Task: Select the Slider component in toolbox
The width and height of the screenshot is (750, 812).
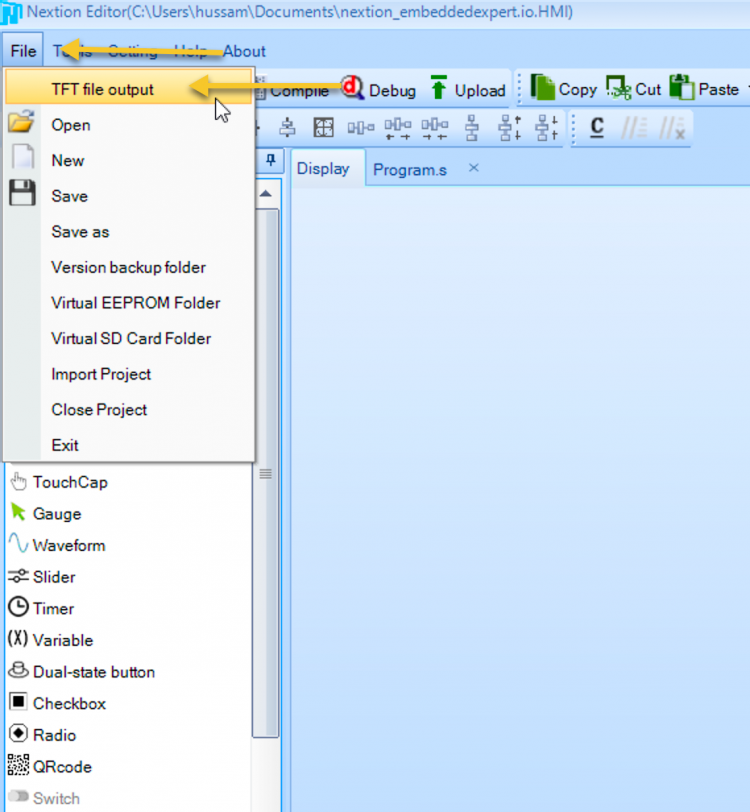Action: coord(54,577)
